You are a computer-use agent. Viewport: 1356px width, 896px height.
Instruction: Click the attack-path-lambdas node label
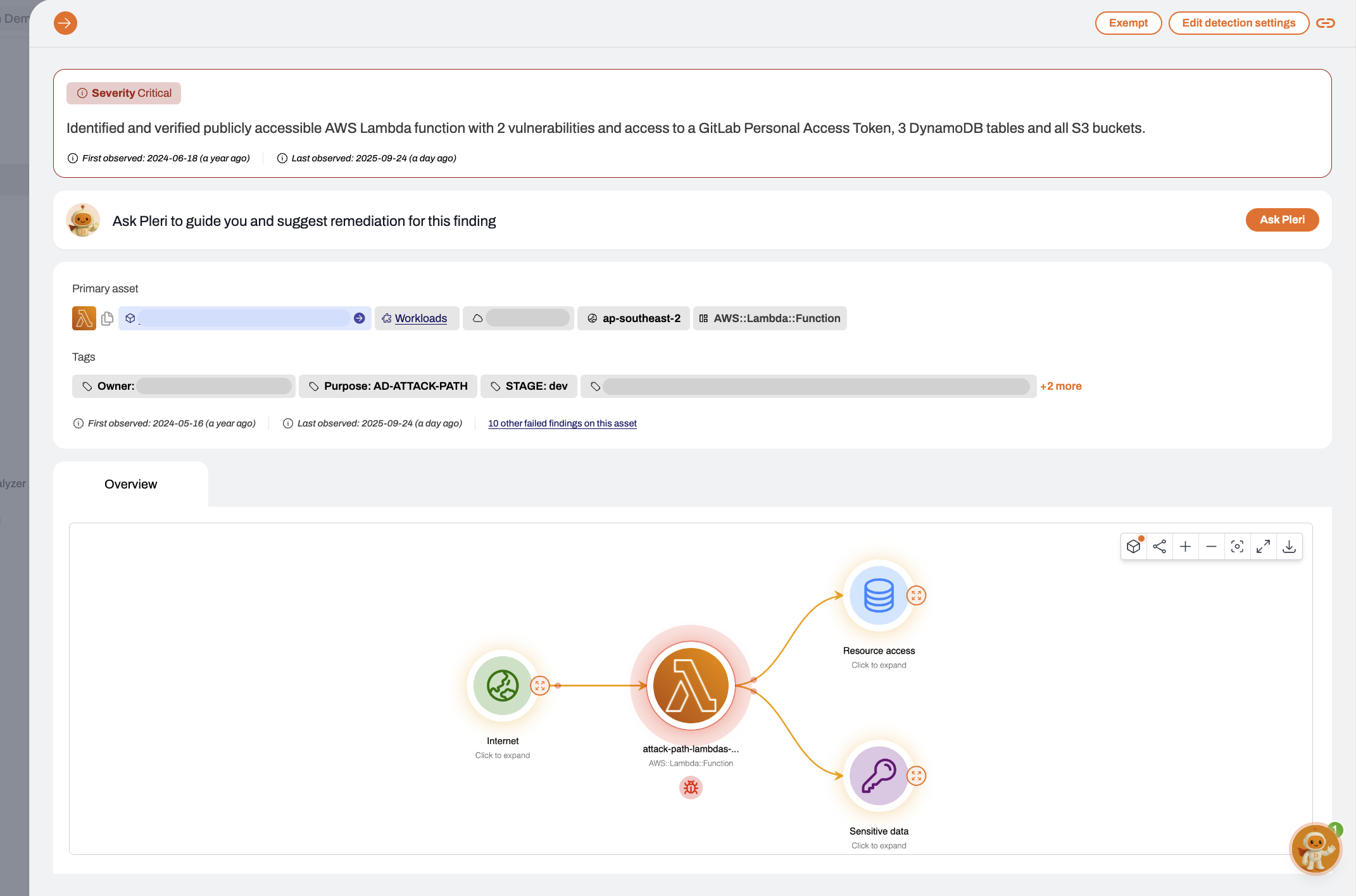(x=691, y=749)
